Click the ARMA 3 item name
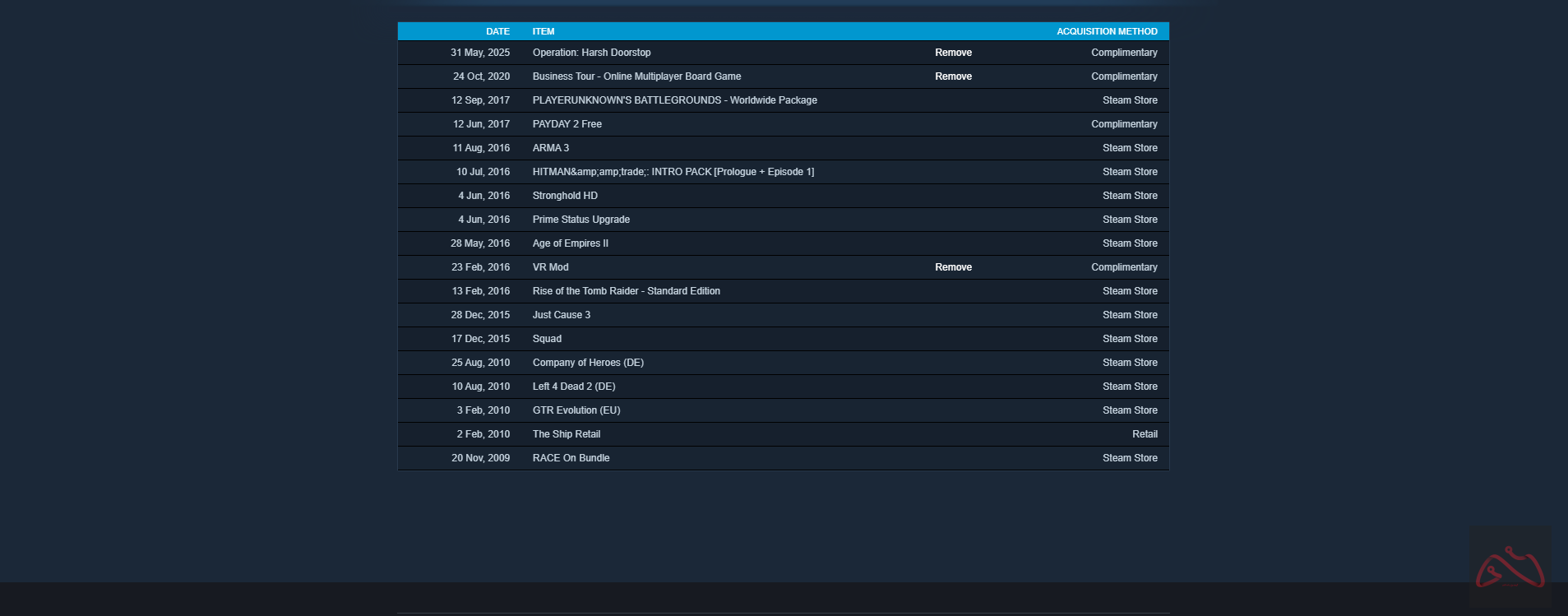Screen dimensions: 1568x616 (550, 148)
